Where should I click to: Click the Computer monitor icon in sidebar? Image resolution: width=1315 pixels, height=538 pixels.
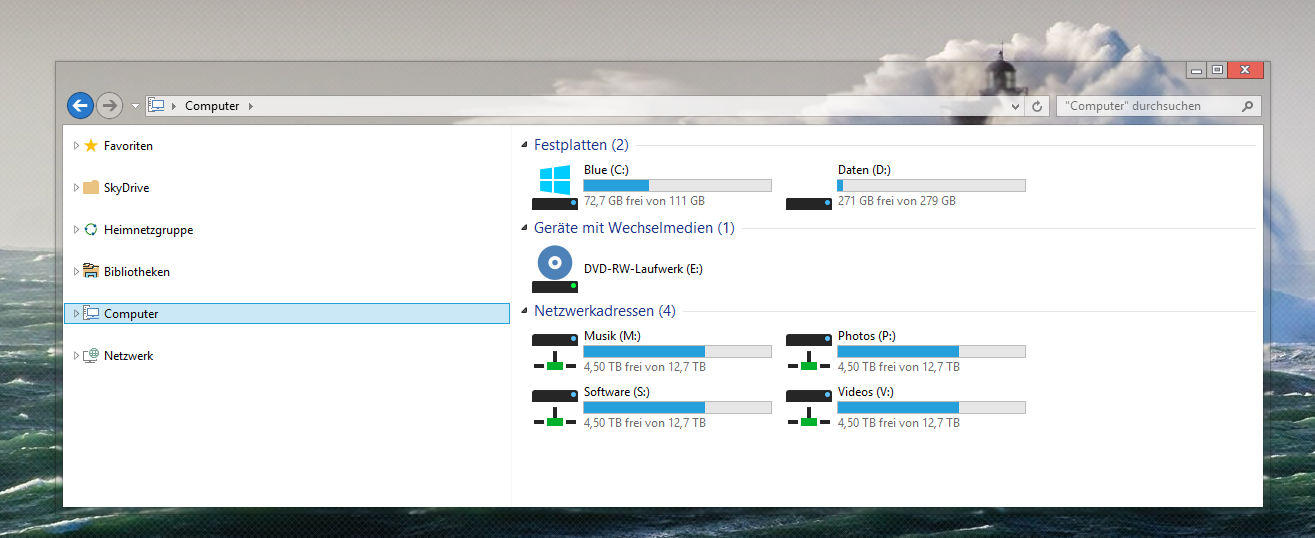point(91,313)
